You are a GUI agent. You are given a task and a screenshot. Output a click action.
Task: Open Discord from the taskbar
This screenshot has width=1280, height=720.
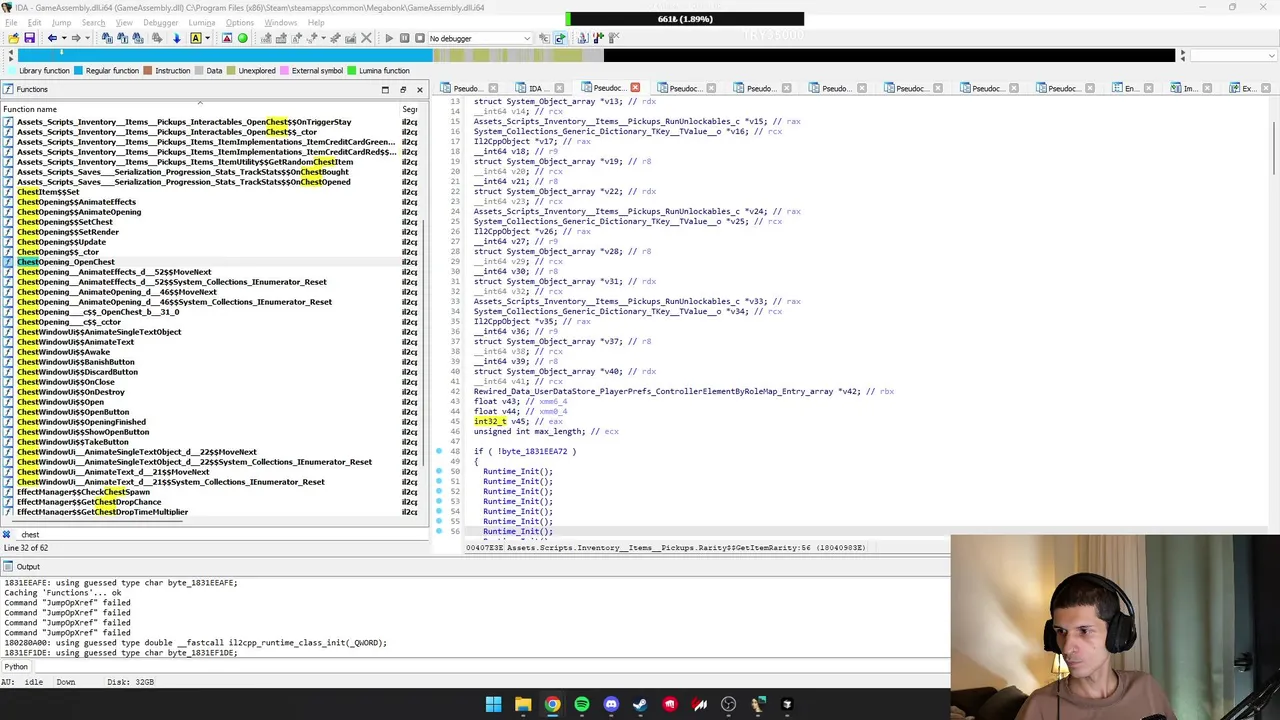(611, 704)
